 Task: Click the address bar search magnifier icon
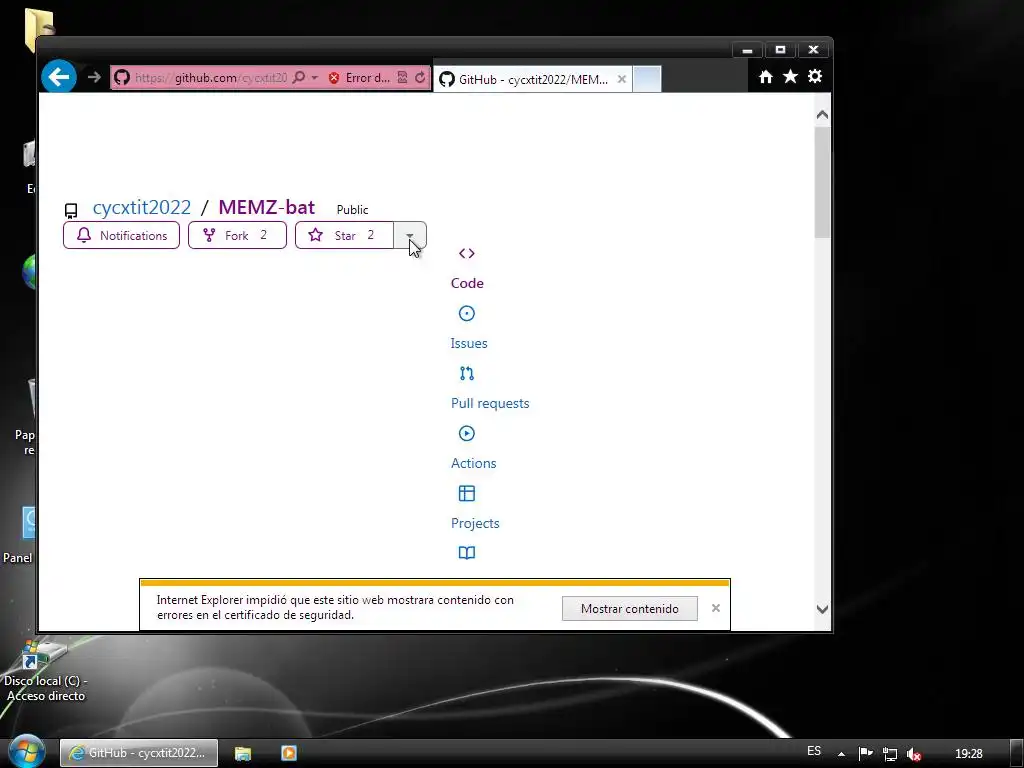(x=298, y=78)
